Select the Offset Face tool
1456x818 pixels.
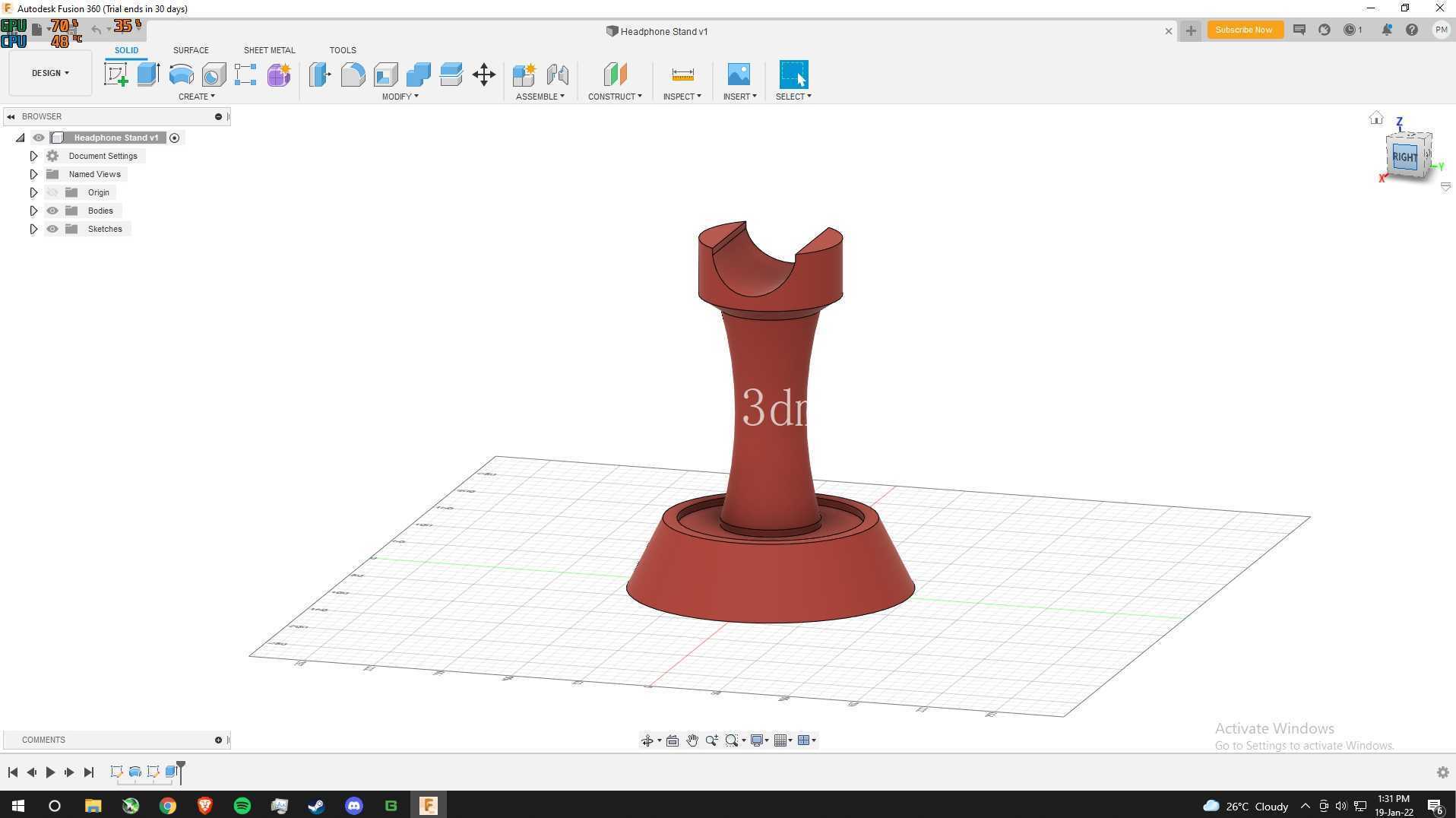[x=451, y=75]
